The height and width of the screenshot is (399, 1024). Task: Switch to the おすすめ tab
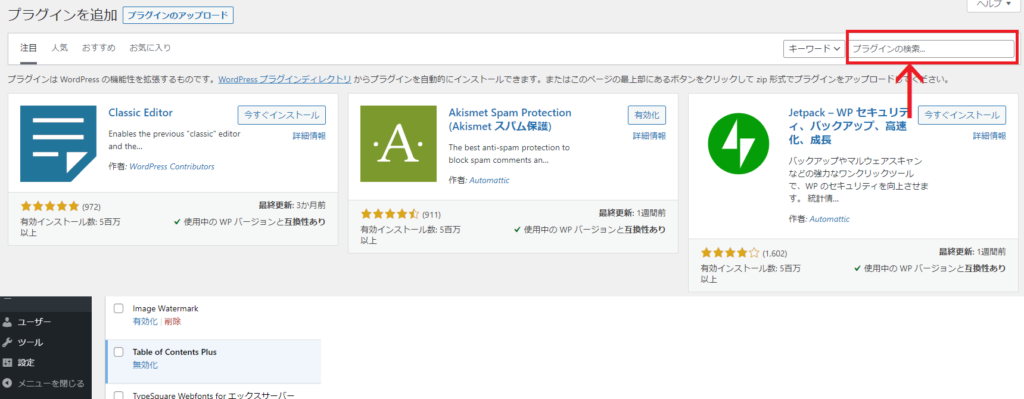click(x=99, y=48)
